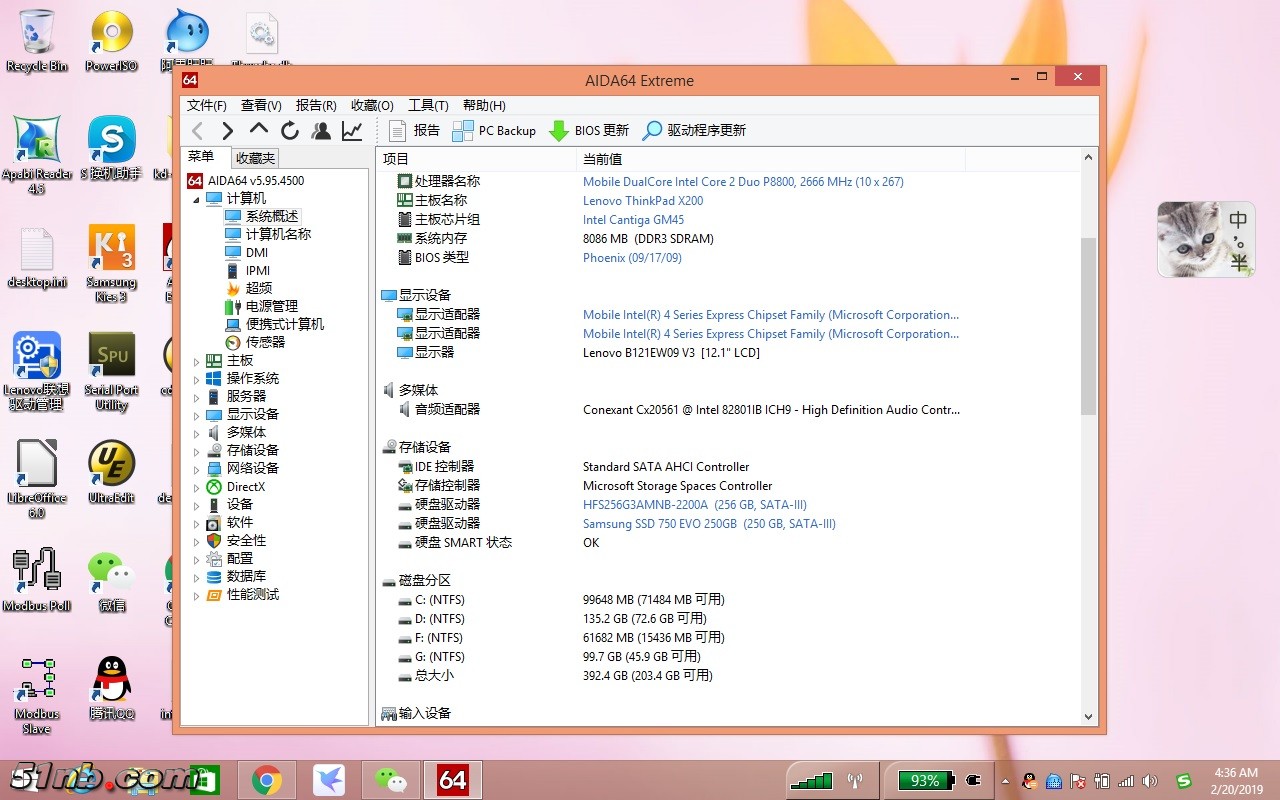Expand the 主板 tree node

[197, 361]
